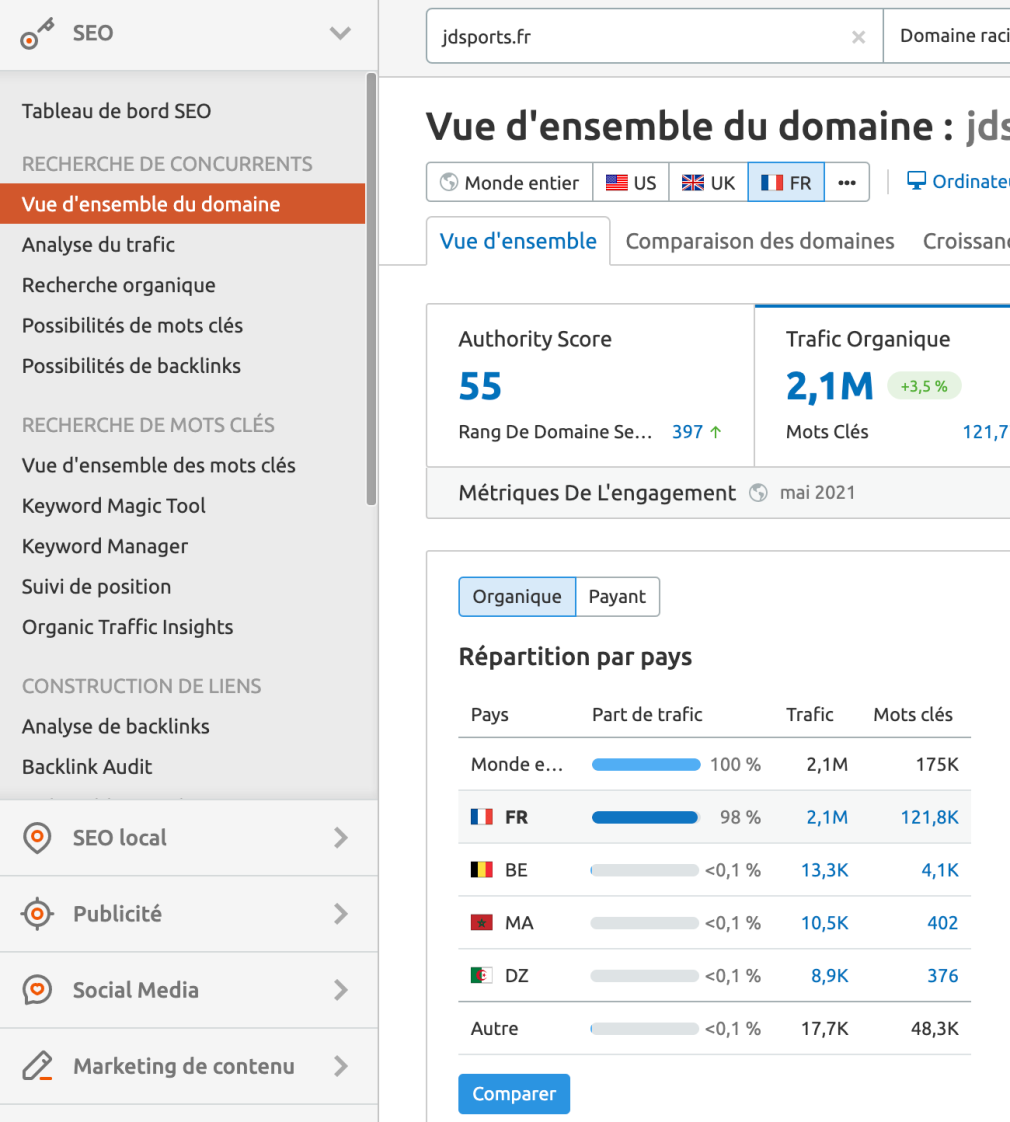Screen dimensions: 1010x1122
Task: Select the Organique toggle
Action: [517, 597]
